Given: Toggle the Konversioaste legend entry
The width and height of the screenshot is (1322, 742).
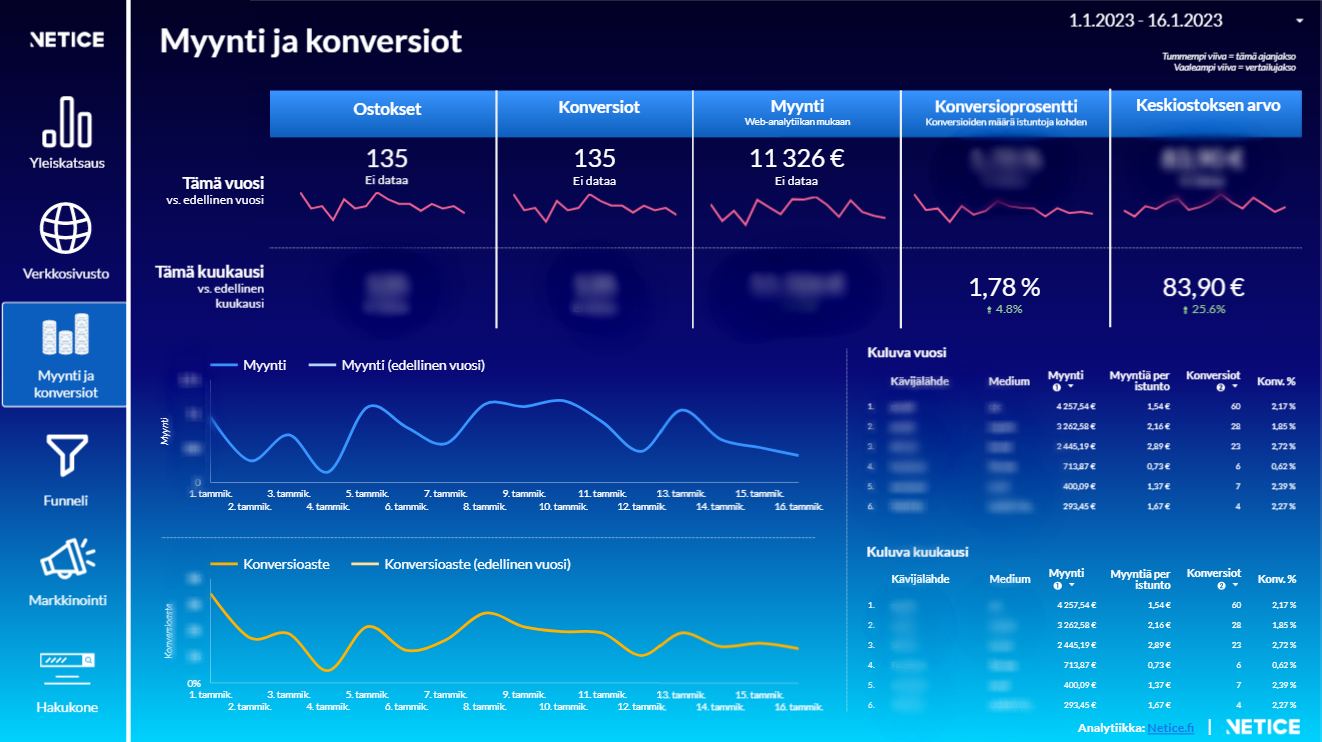Looking at the screenshot, I should 270,564.
